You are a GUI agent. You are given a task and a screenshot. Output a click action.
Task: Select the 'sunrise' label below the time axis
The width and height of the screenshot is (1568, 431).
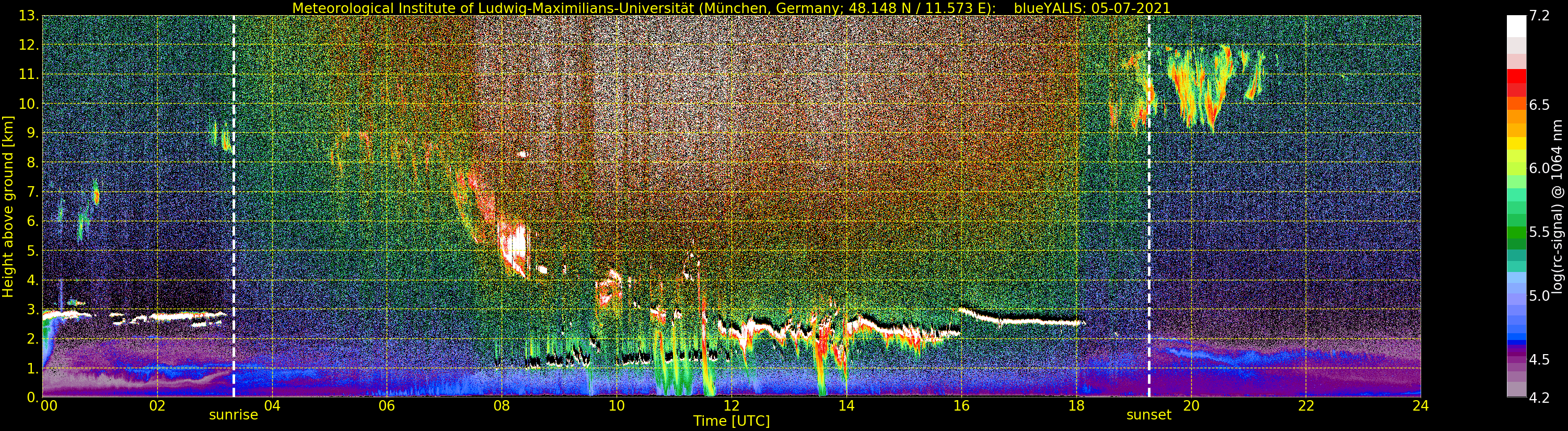234,415
